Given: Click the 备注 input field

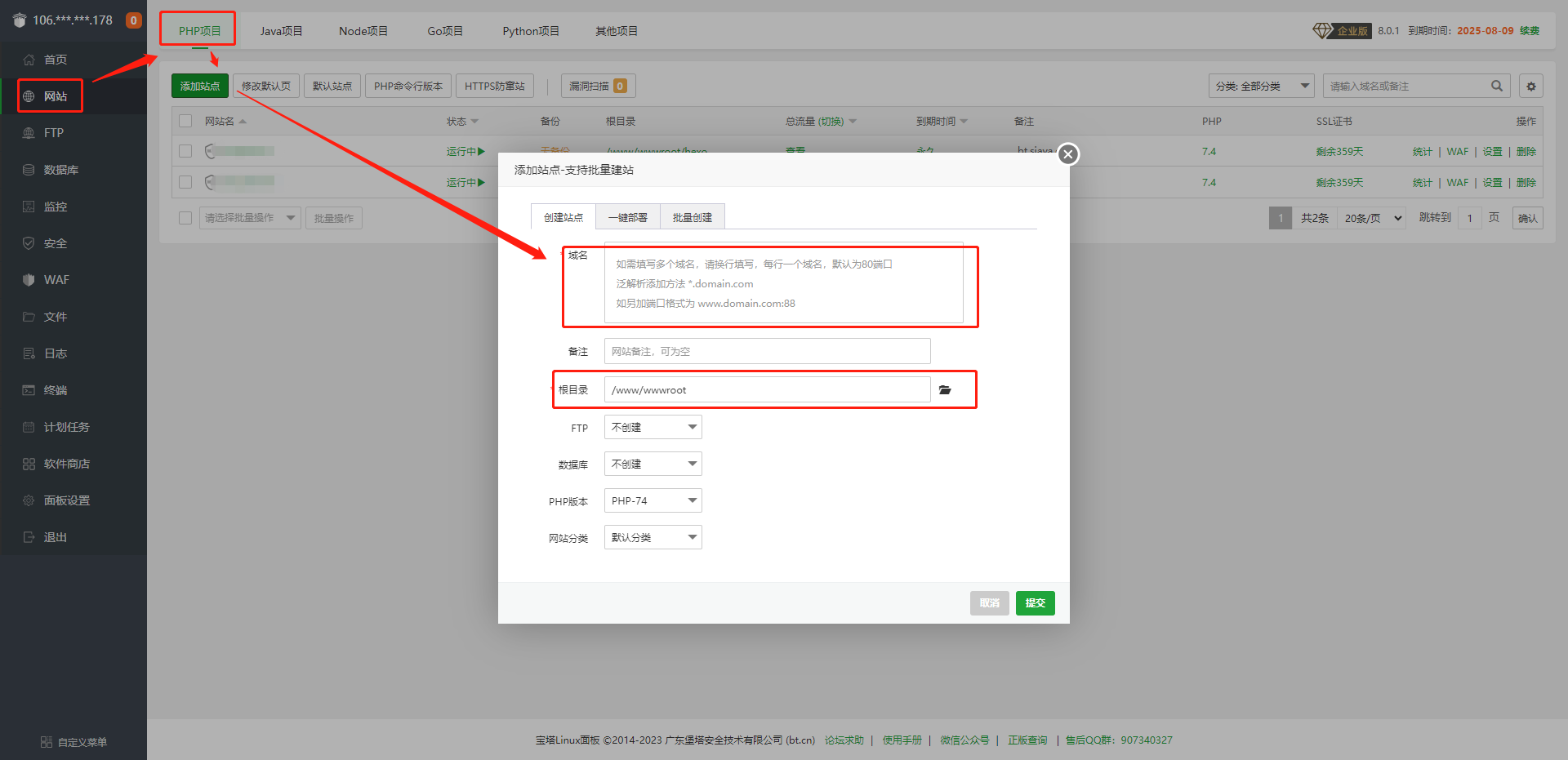Looking at the screenshot, I should 768,351.
